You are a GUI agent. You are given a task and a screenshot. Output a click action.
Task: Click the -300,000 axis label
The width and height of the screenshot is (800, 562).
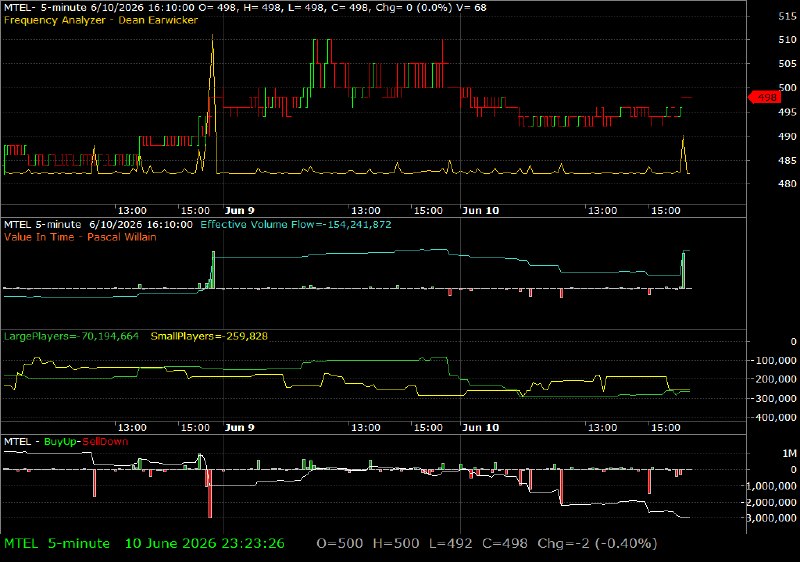tap(774, 398)
